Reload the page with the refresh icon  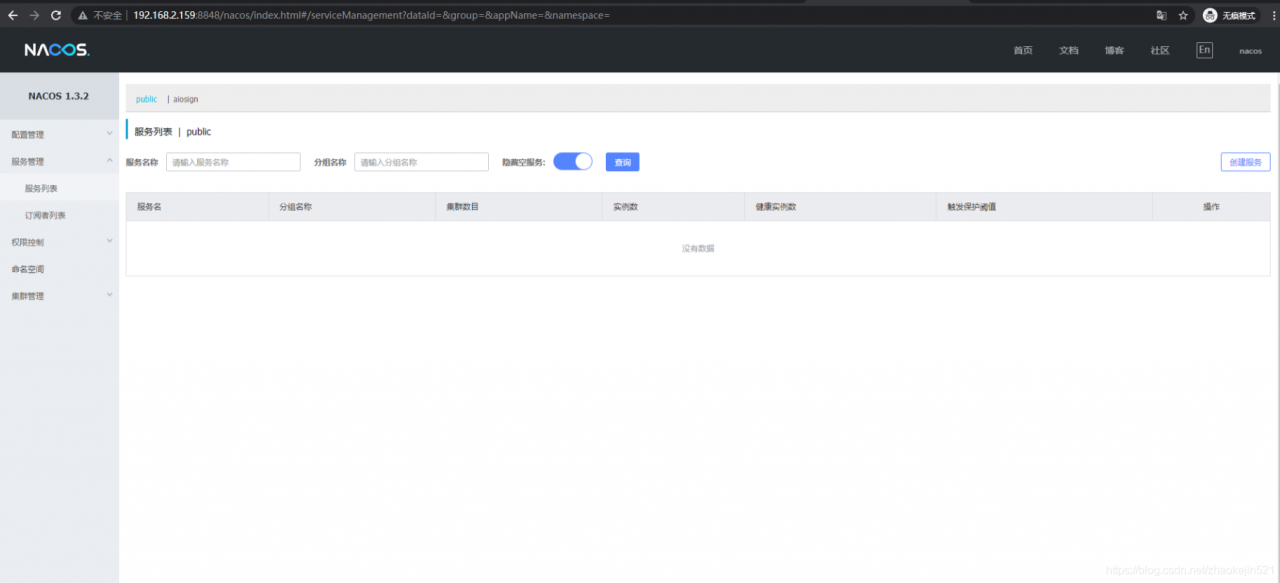[56, 15]
